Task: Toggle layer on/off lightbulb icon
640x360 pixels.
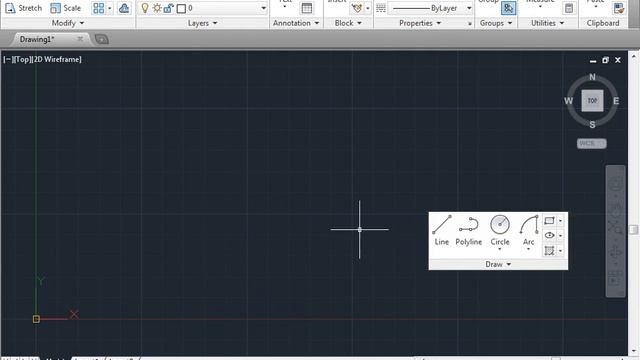Action: coord(144,8)
